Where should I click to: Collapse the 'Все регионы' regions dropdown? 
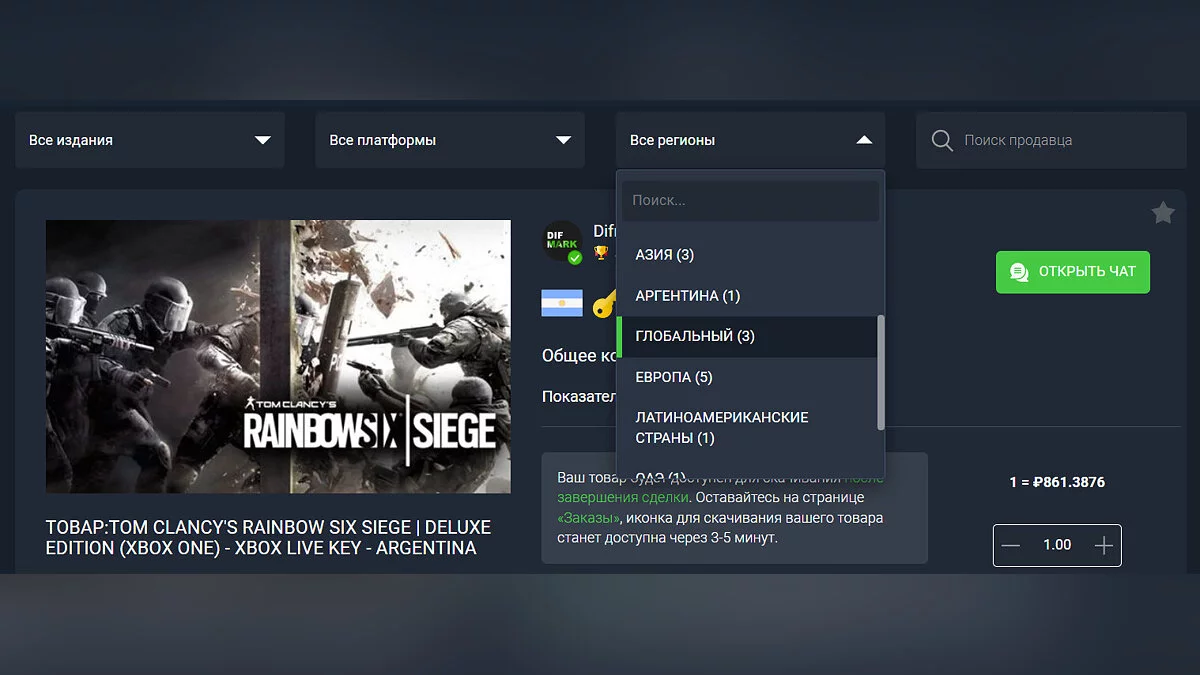[750, 140]
